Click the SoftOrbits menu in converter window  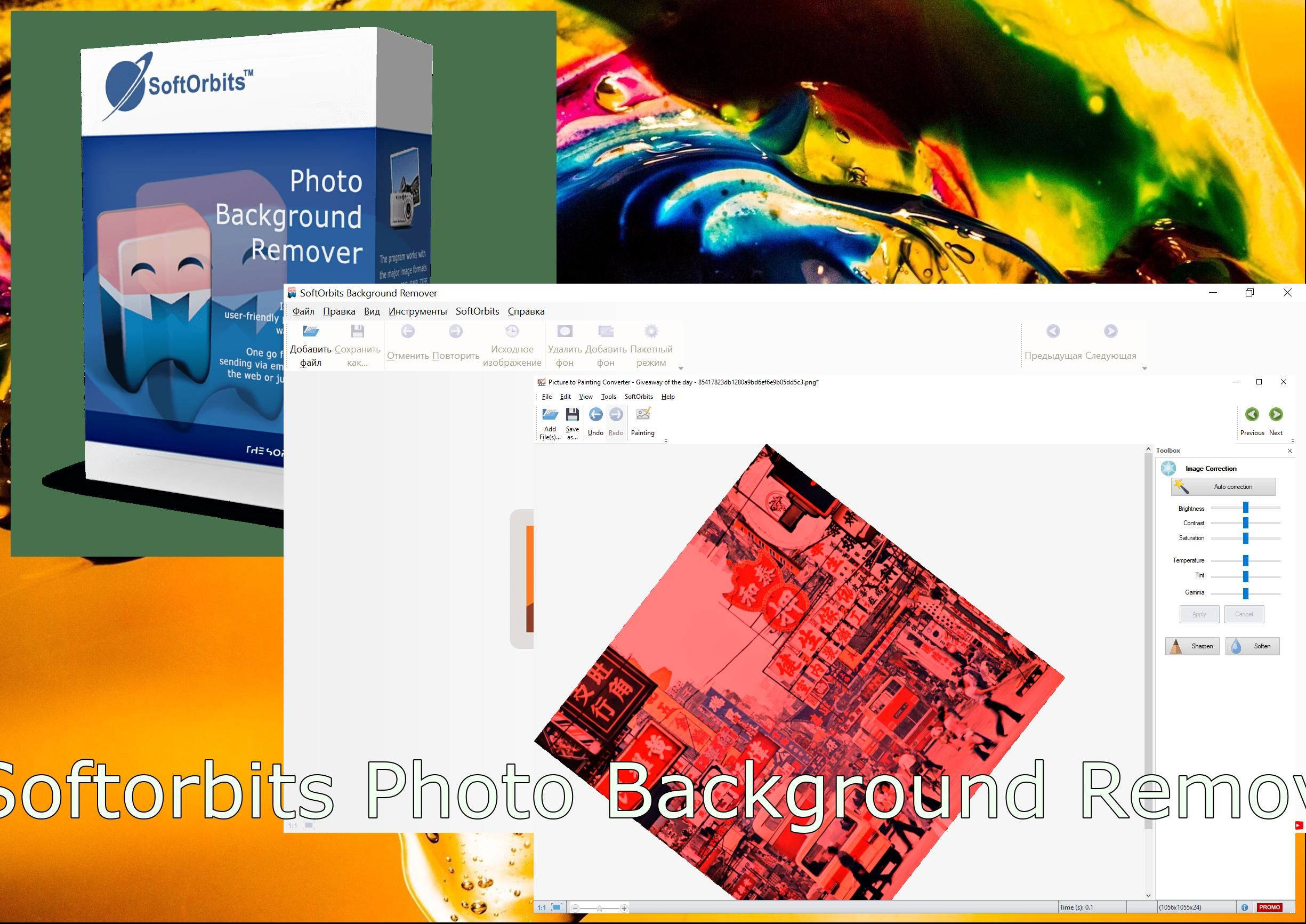637,397
